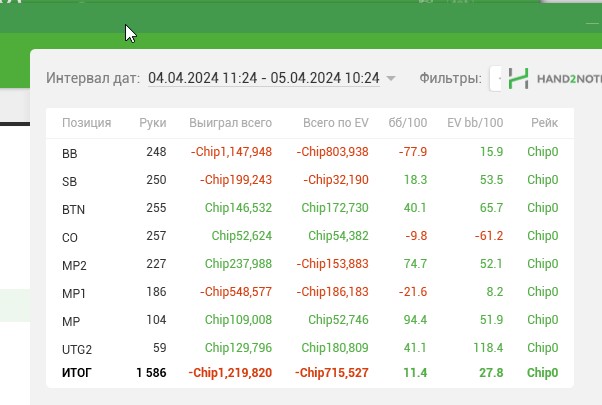Image resolution: width=602 pixels, height=405 pixels.
Task: Sort by EV bb/100 column header
Action: (475, 123)
